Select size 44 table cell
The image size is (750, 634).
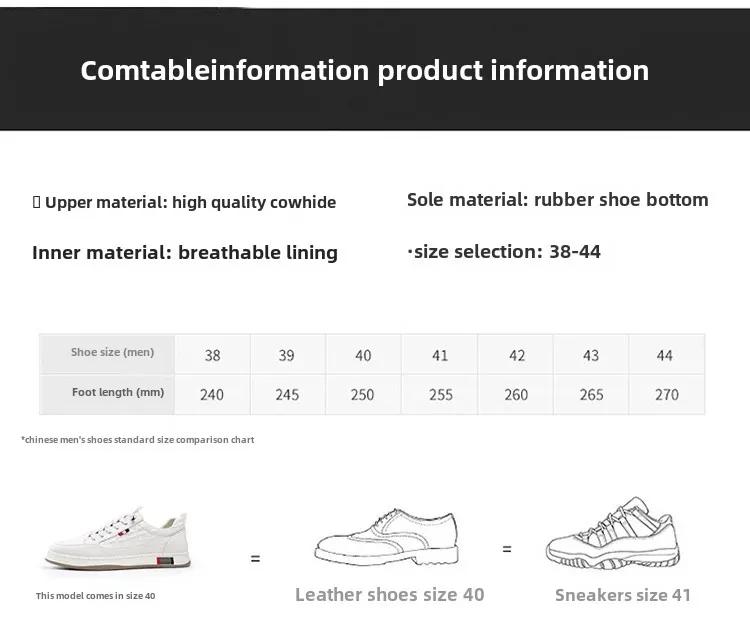coord(666,355)
